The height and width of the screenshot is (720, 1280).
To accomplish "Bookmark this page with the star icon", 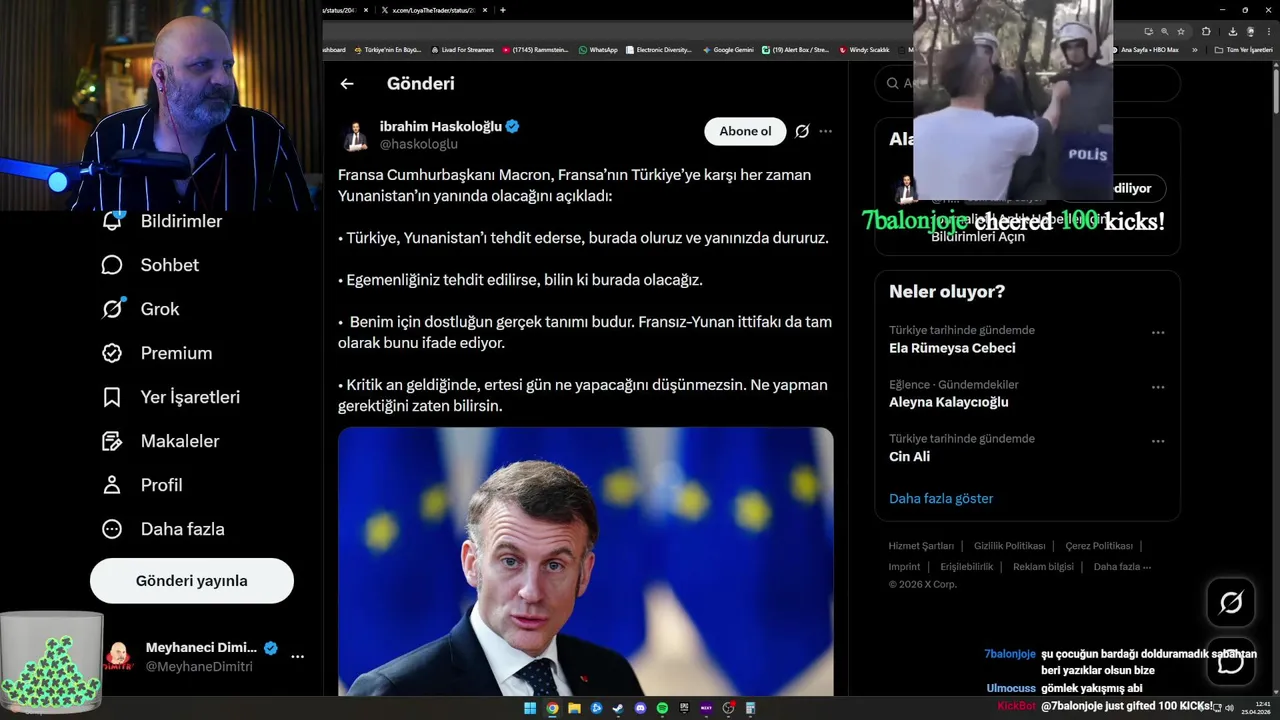I will tap(1181, 32).
